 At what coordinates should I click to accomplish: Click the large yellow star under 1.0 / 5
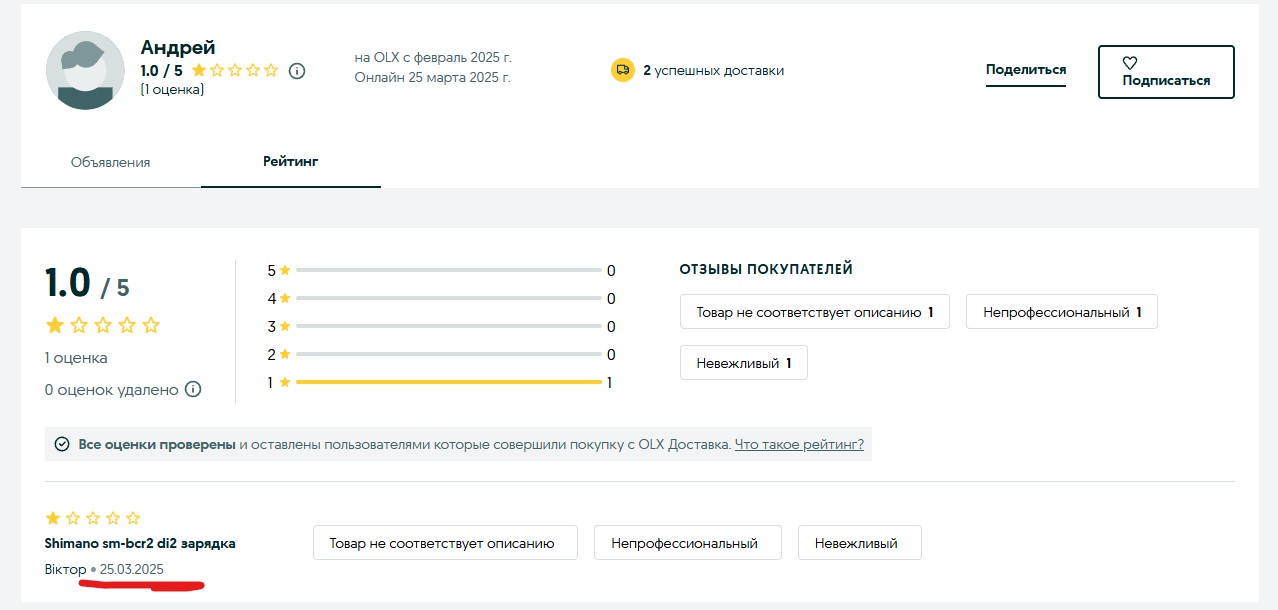(54, 325)
